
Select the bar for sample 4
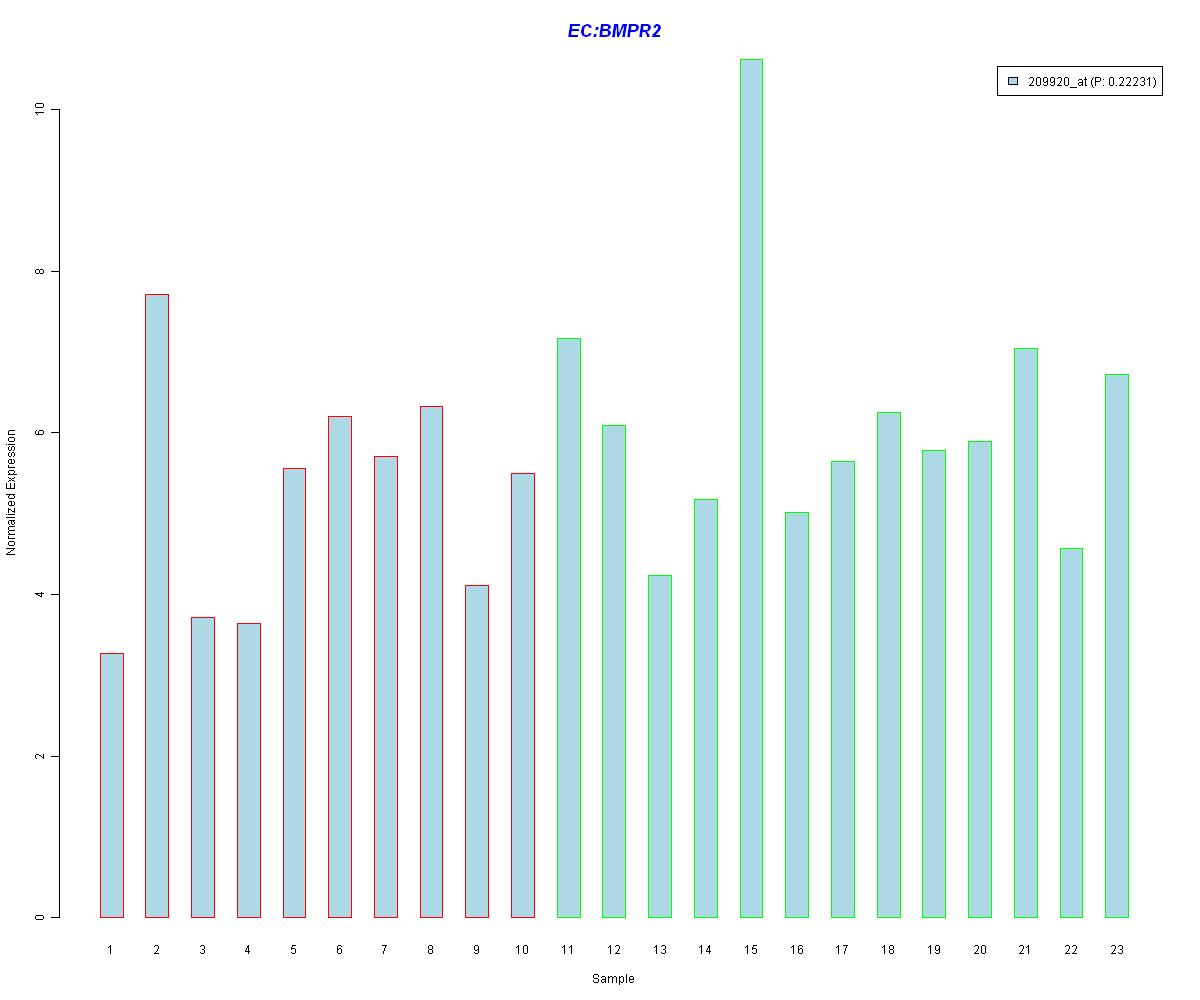pos(248,770)
